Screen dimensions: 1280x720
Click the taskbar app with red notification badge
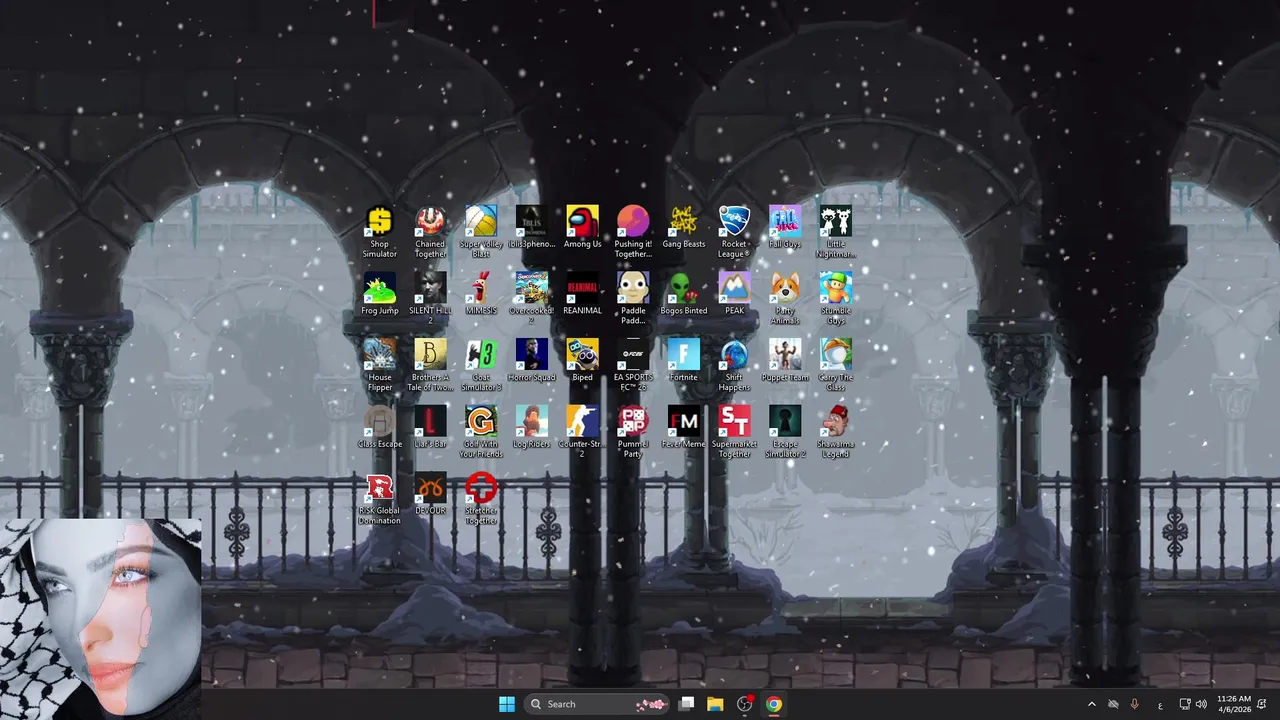point(744,704)
